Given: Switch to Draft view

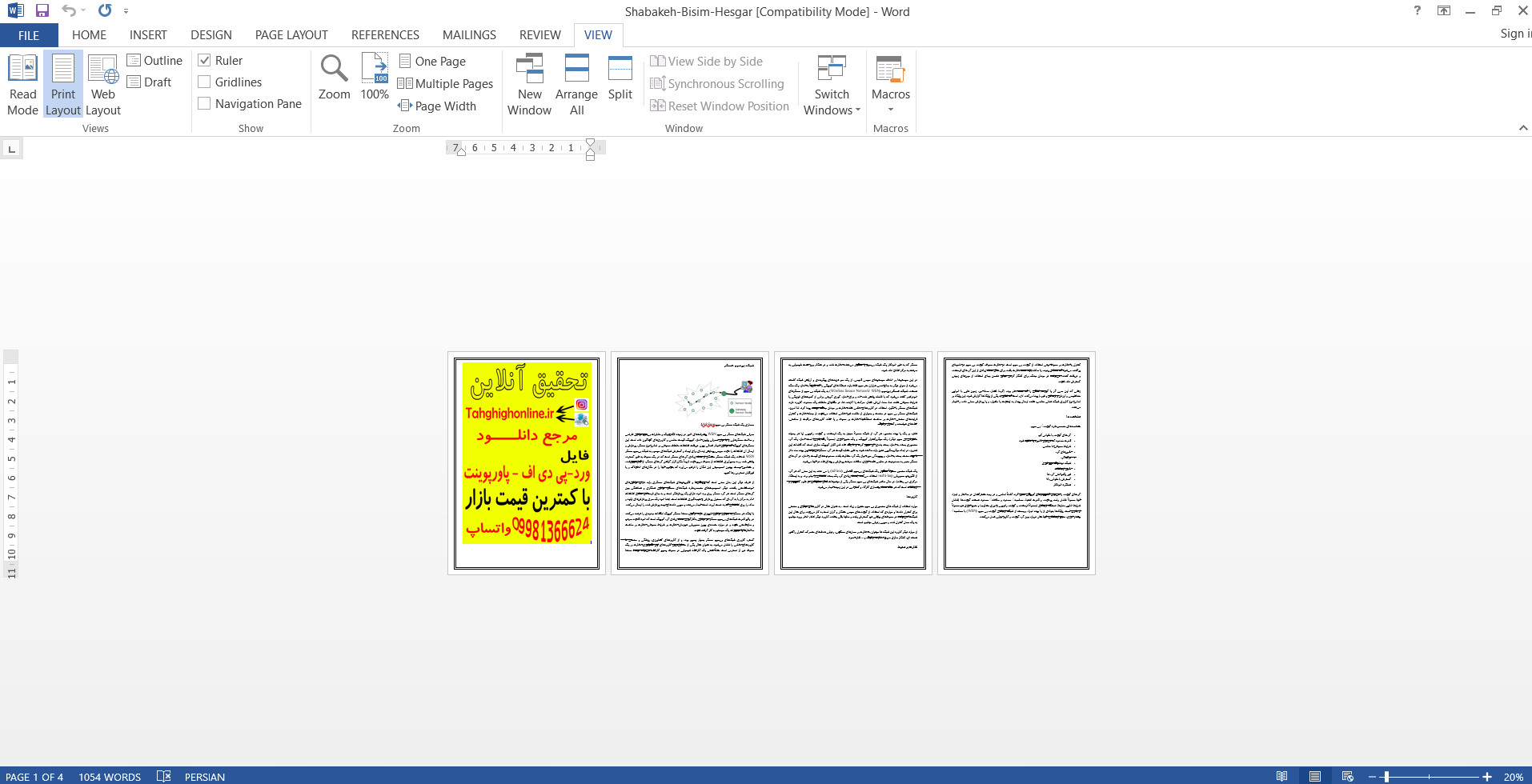Looking at the screenshot, I should (x=150, y=82).
